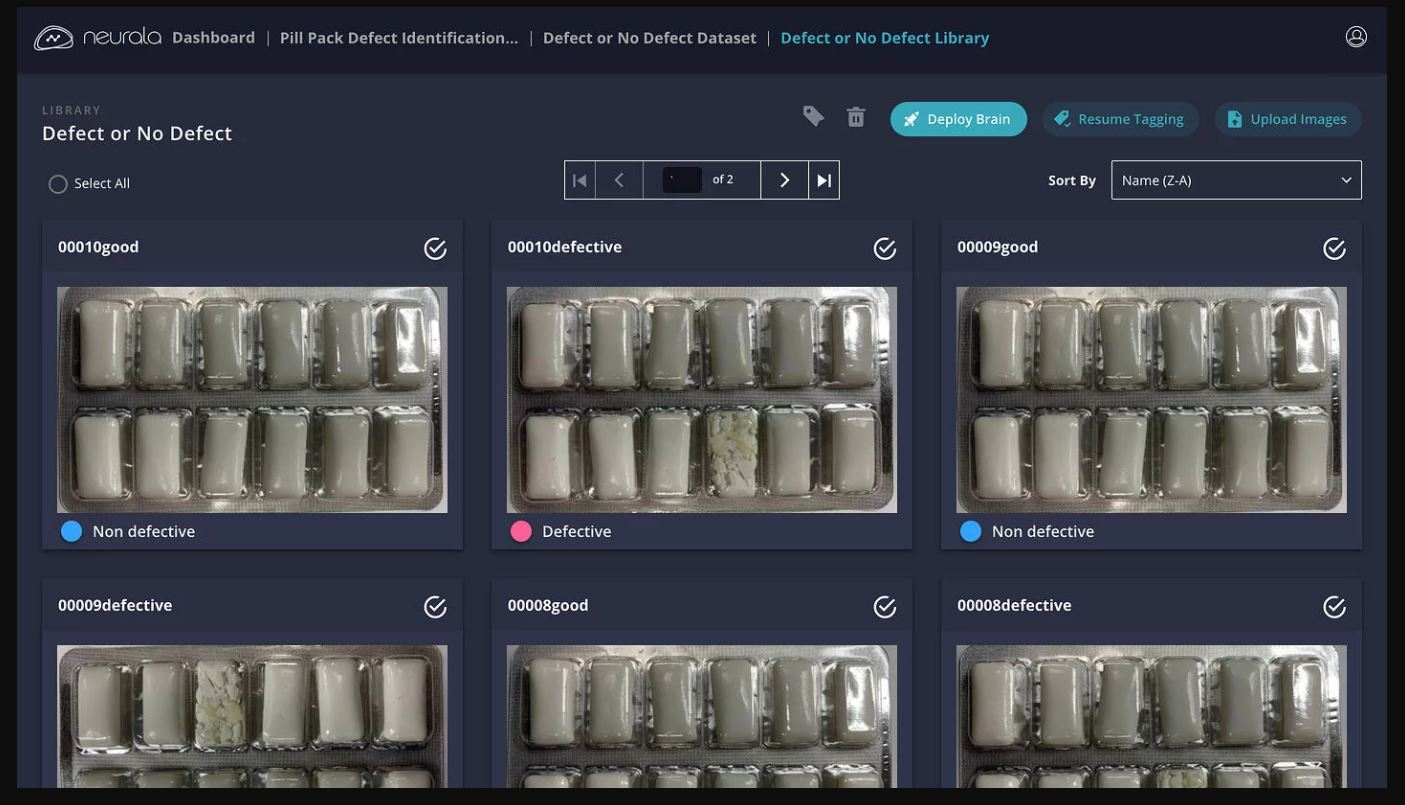Open Dashboard breadcrumb

click(213, 37)
